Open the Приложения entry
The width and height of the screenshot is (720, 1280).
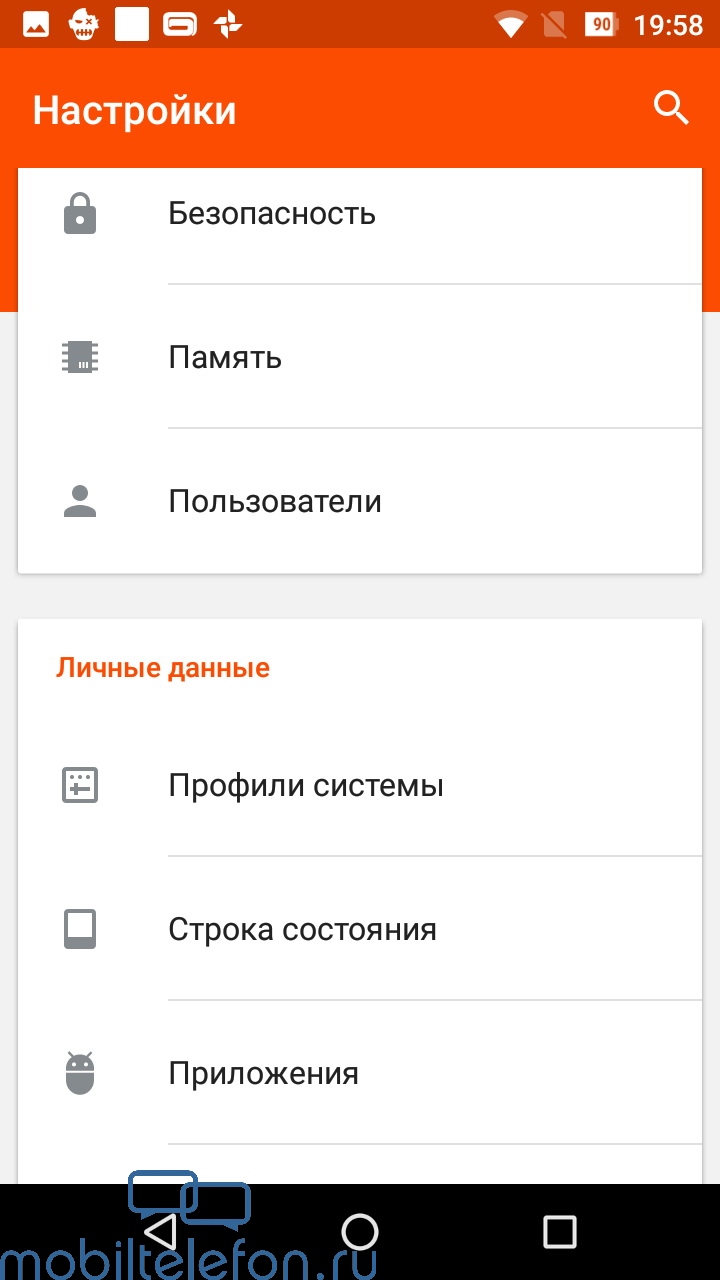coord(360,1073)
